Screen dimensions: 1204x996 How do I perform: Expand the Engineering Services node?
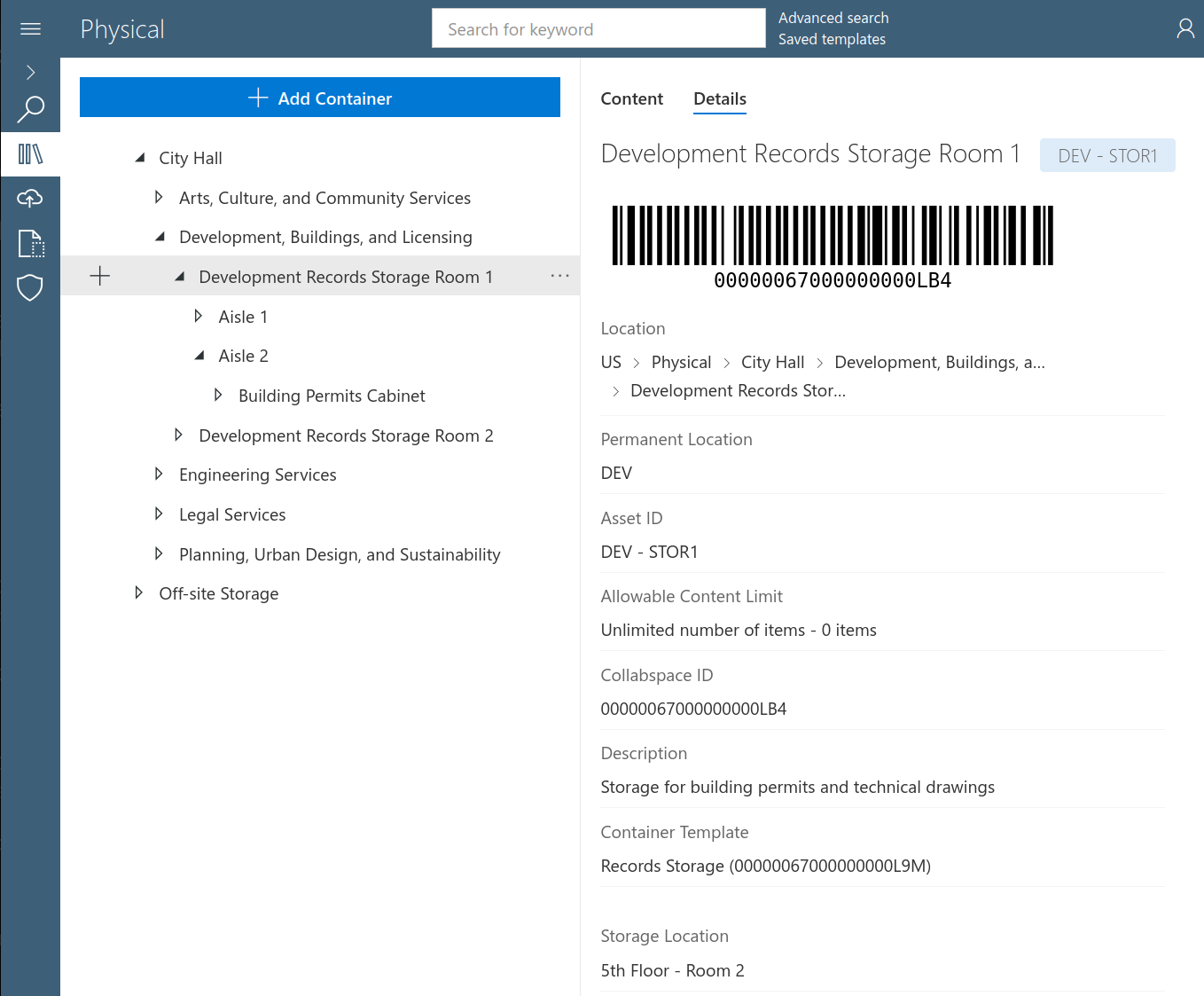click(159, 474)
